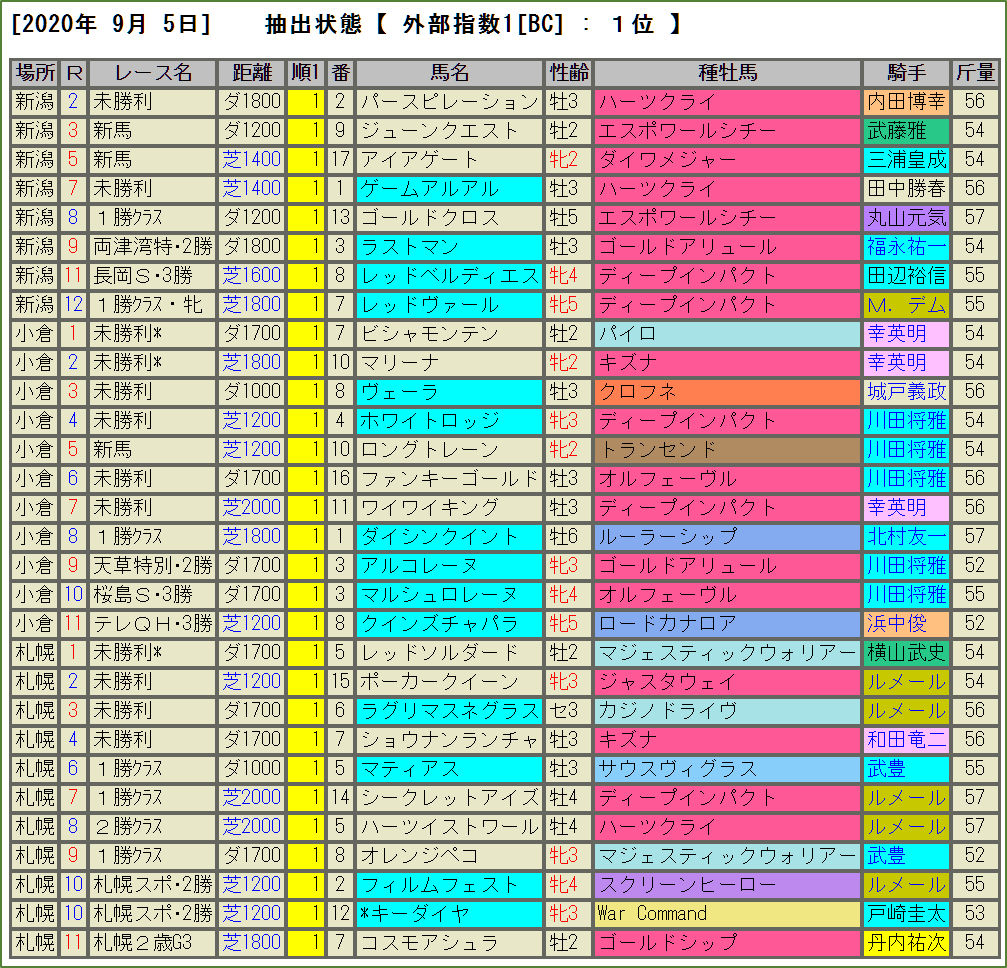The width and height of the screenshot is (1007, 968).
Task: Open horse パースピレーション in the first row
Action: tap(449, 102)
